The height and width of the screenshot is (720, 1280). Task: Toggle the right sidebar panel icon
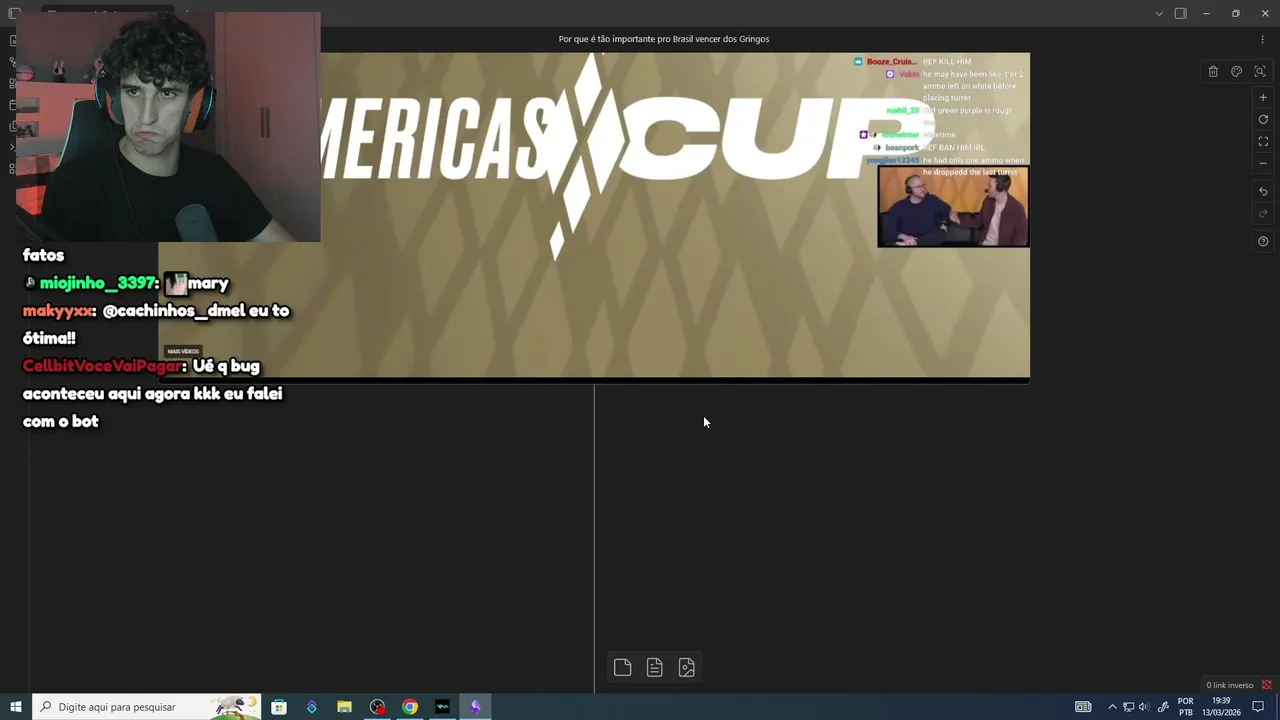(x=1181, y=13)
